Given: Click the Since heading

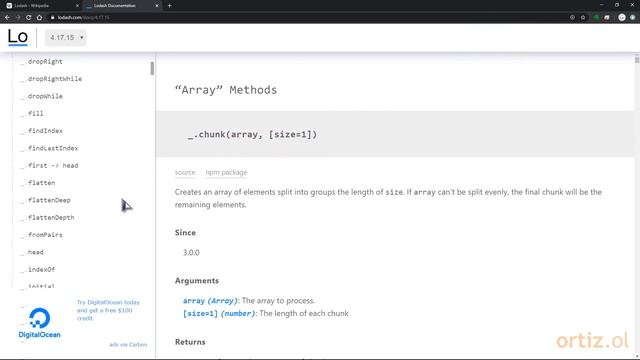Looking at the screenshot, I should tap(185, 233).
